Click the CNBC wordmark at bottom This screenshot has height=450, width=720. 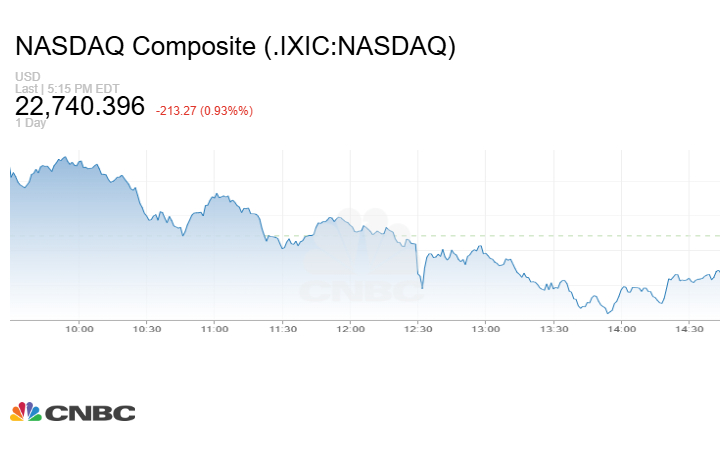point(89,413)
